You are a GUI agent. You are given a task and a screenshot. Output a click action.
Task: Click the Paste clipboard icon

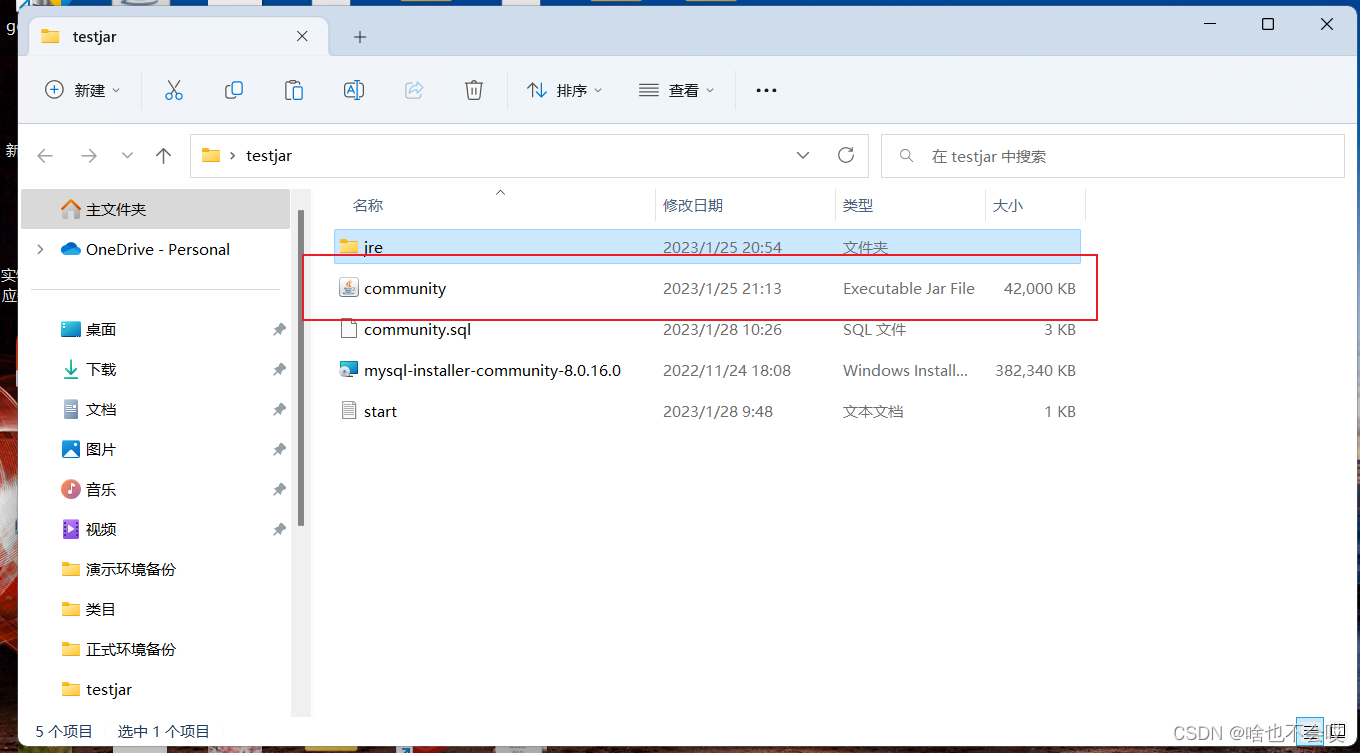click(x=294, y=90)
